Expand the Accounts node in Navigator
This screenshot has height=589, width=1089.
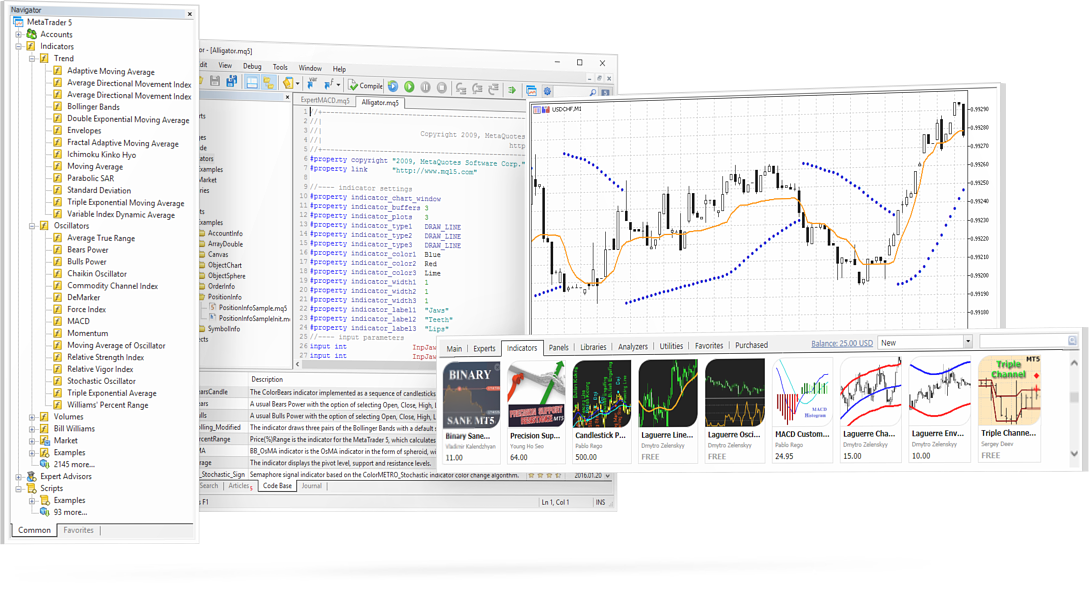20,33
